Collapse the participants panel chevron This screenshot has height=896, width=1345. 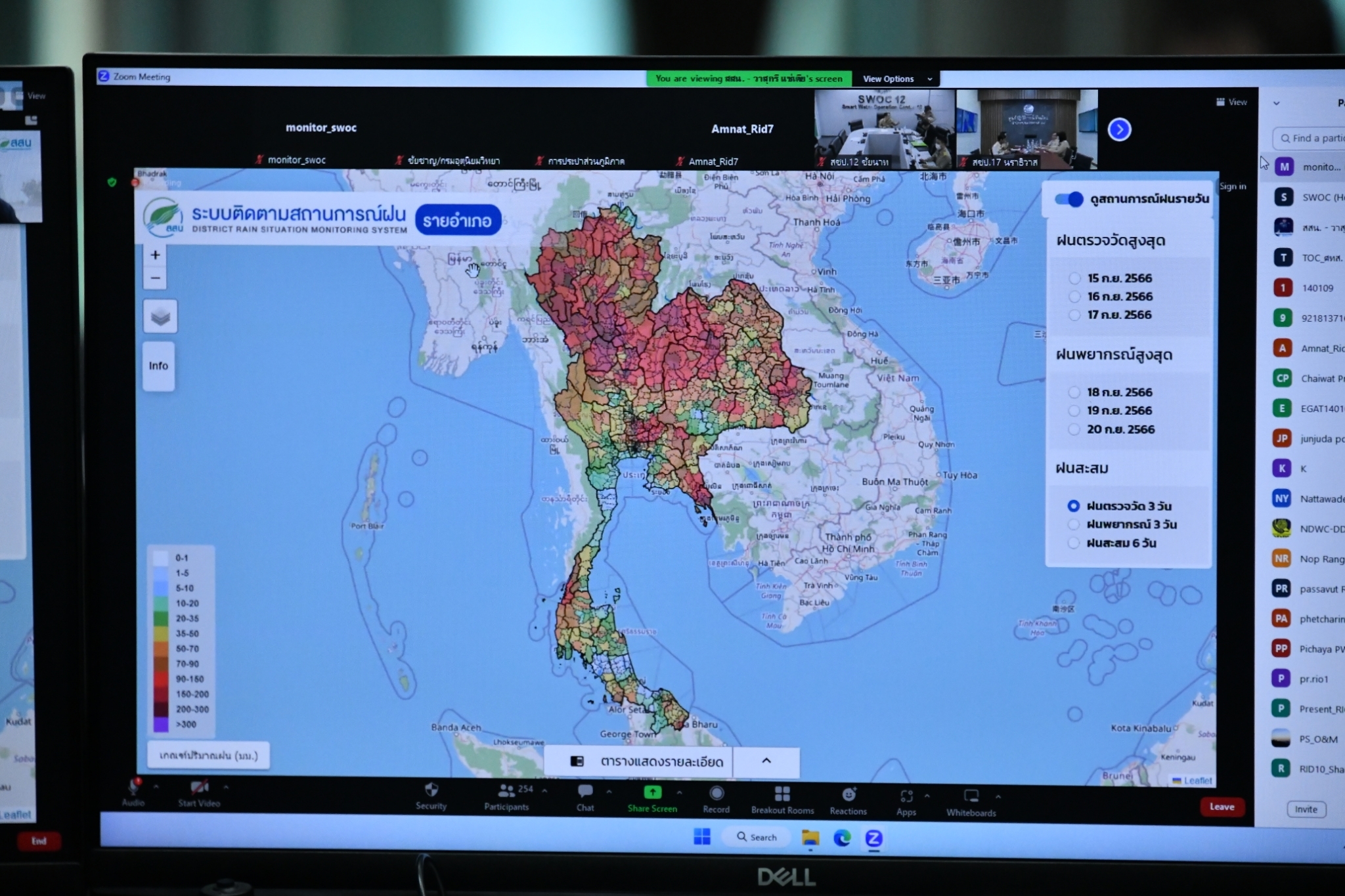point(1277,103)
